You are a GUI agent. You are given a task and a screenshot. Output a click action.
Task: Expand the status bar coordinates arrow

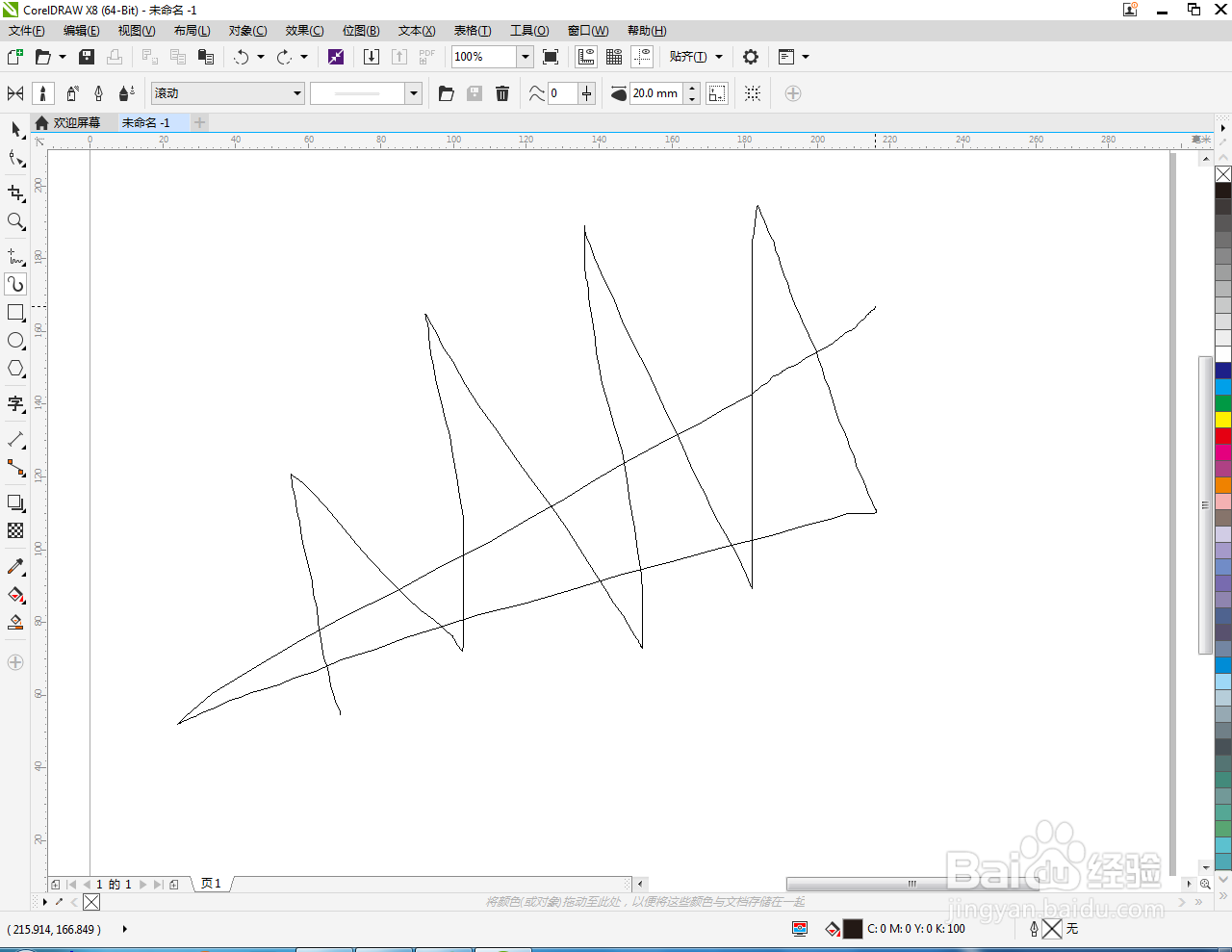click(125, 930)
